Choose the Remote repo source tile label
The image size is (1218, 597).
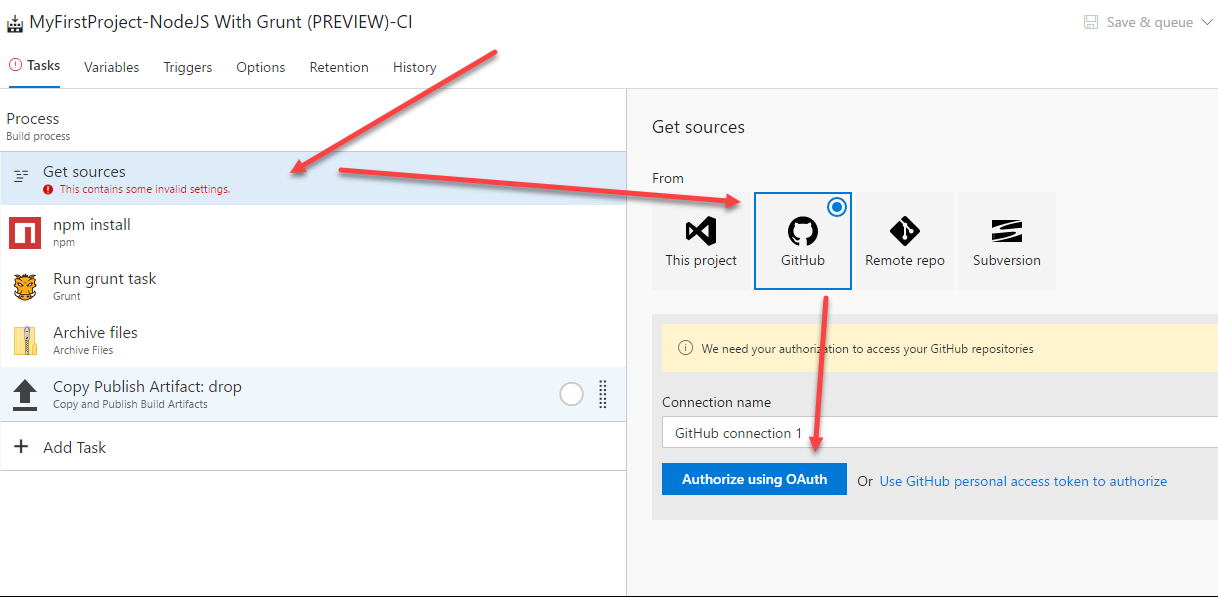(x=905, y=260)
